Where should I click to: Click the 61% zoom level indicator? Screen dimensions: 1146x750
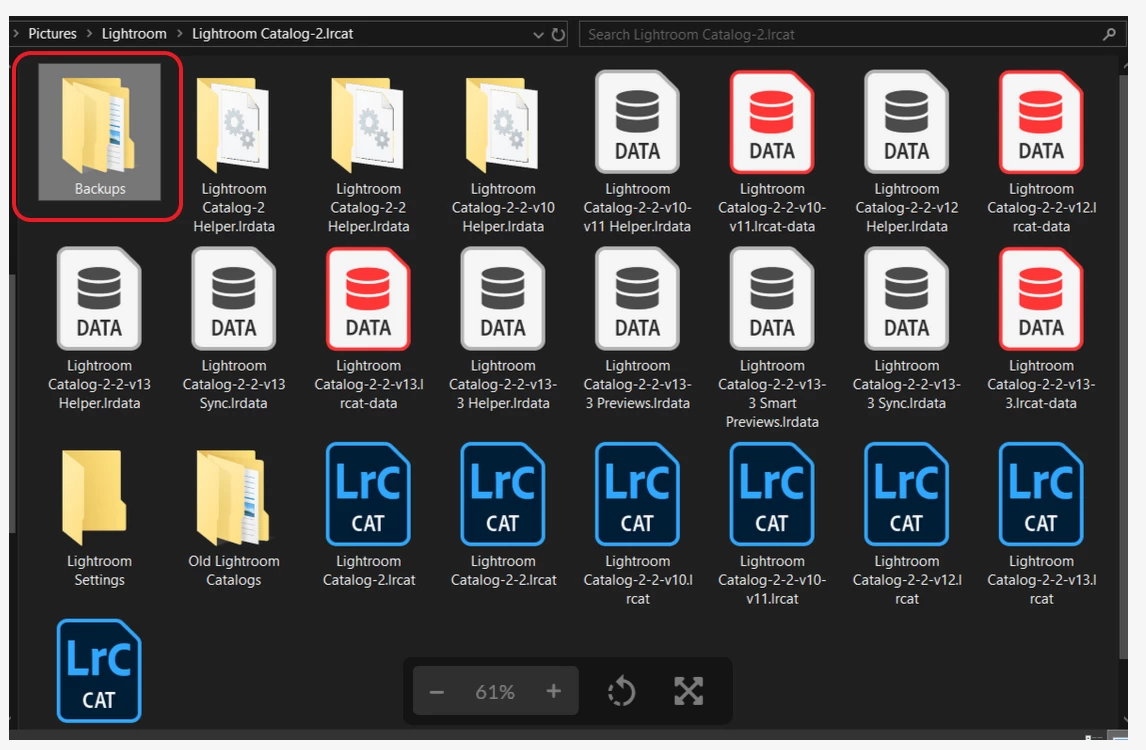coord(495,692)
